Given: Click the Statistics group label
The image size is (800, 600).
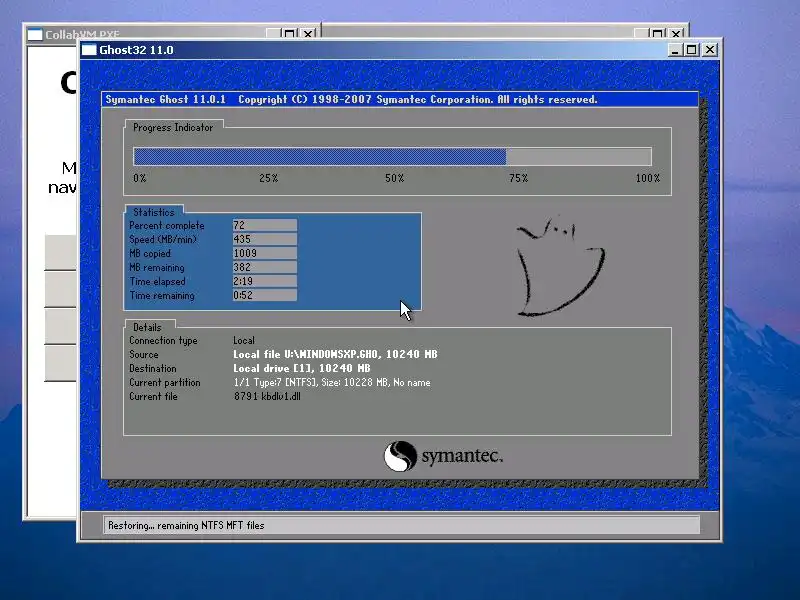Looking at the screenshot, I should tap(154, 212).
